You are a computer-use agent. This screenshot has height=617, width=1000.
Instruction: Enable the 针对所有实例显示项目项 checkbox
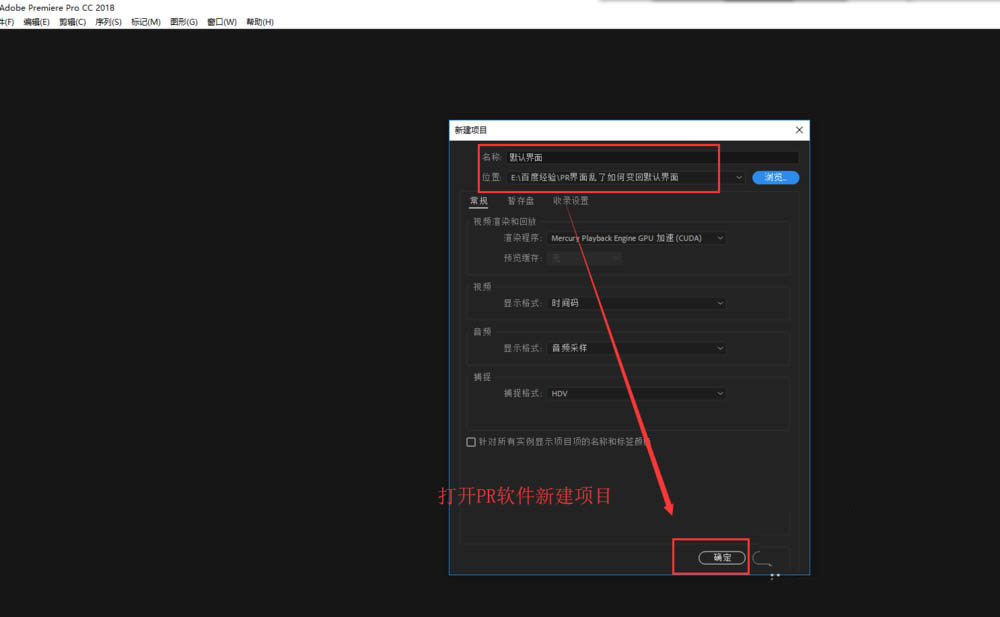471,441
